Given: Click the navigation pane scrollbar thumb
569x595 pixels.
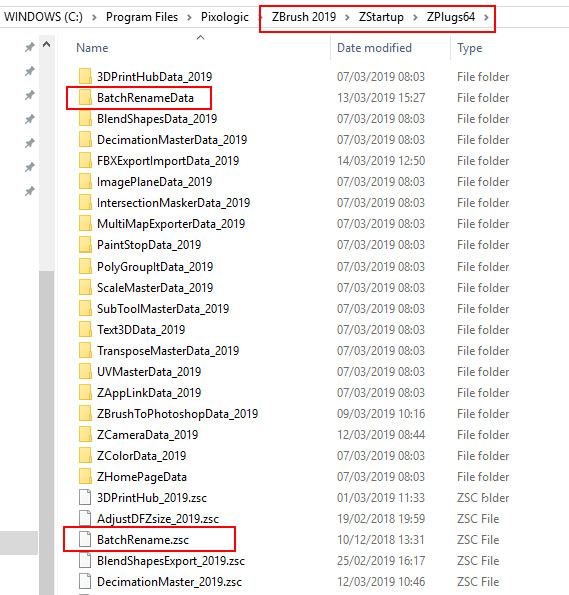Looking at the screenshot, I should [x=46, y=433].
